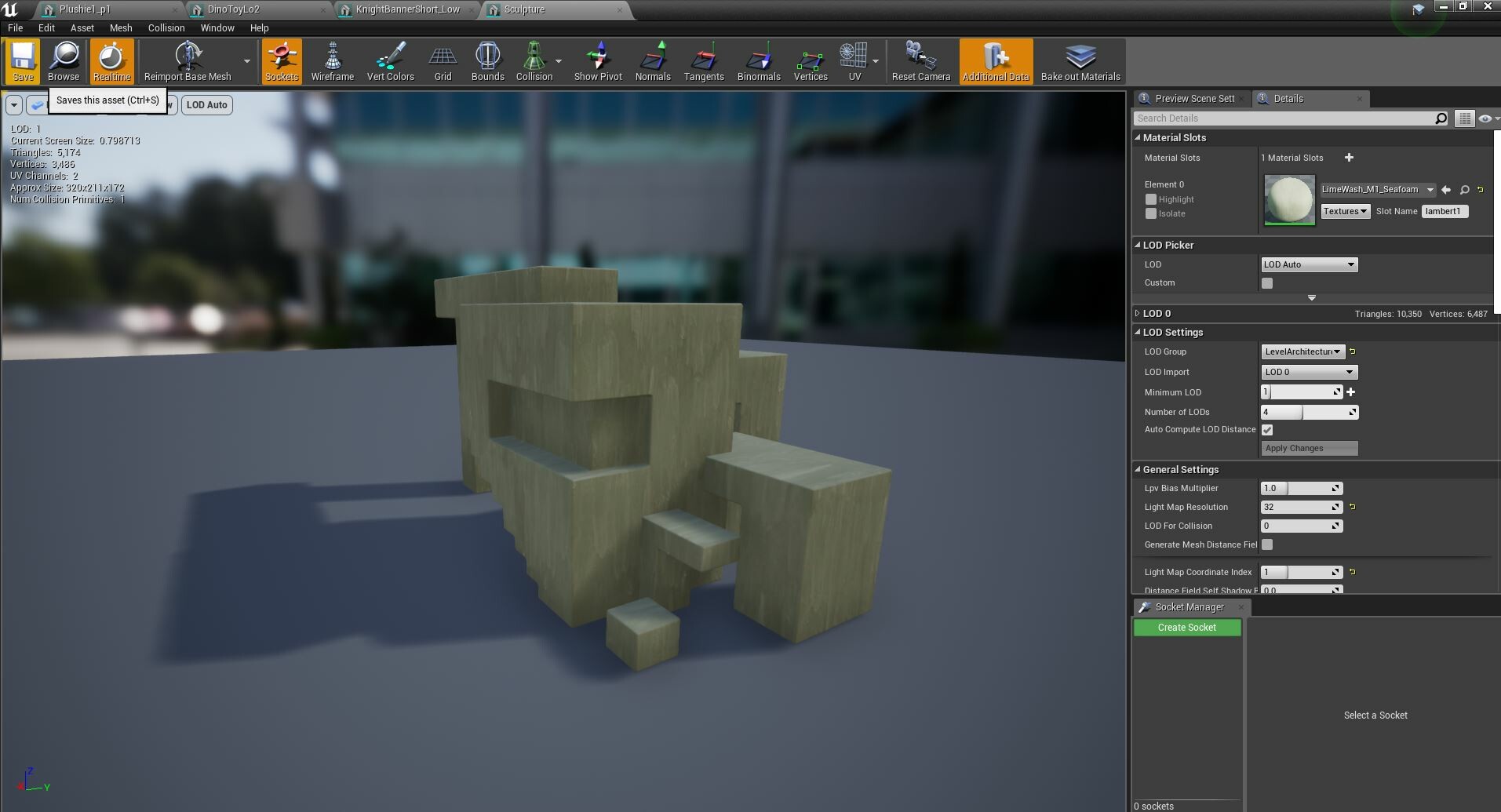This screenshot has width=1501, height=812.
Task: Open the Collision menu
Action: pyautogui.click(x=166, y=27)
